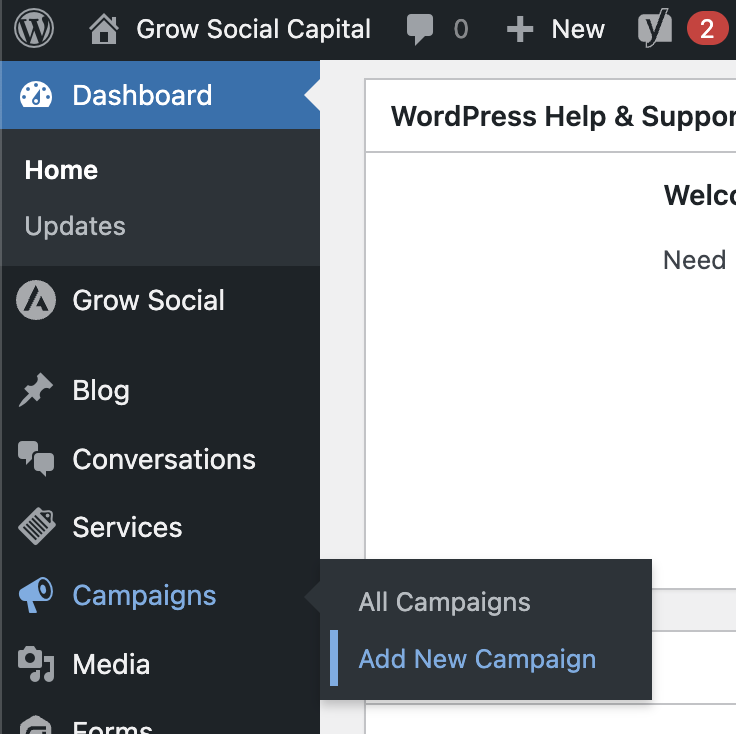Open the Media menu
This screenshot has width=736, height=734.
111,665
